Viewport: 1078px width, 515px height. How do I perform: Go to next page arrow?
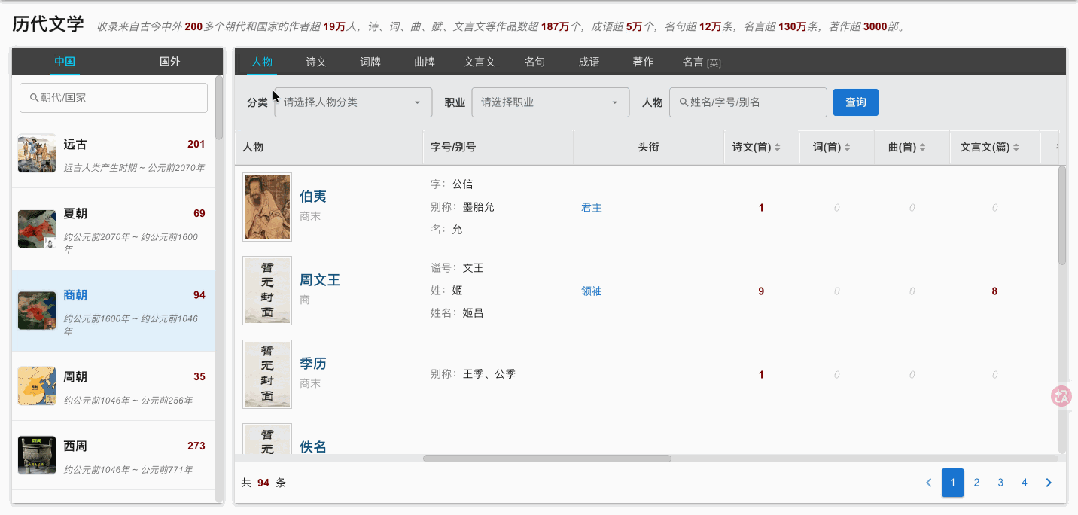1048,483
